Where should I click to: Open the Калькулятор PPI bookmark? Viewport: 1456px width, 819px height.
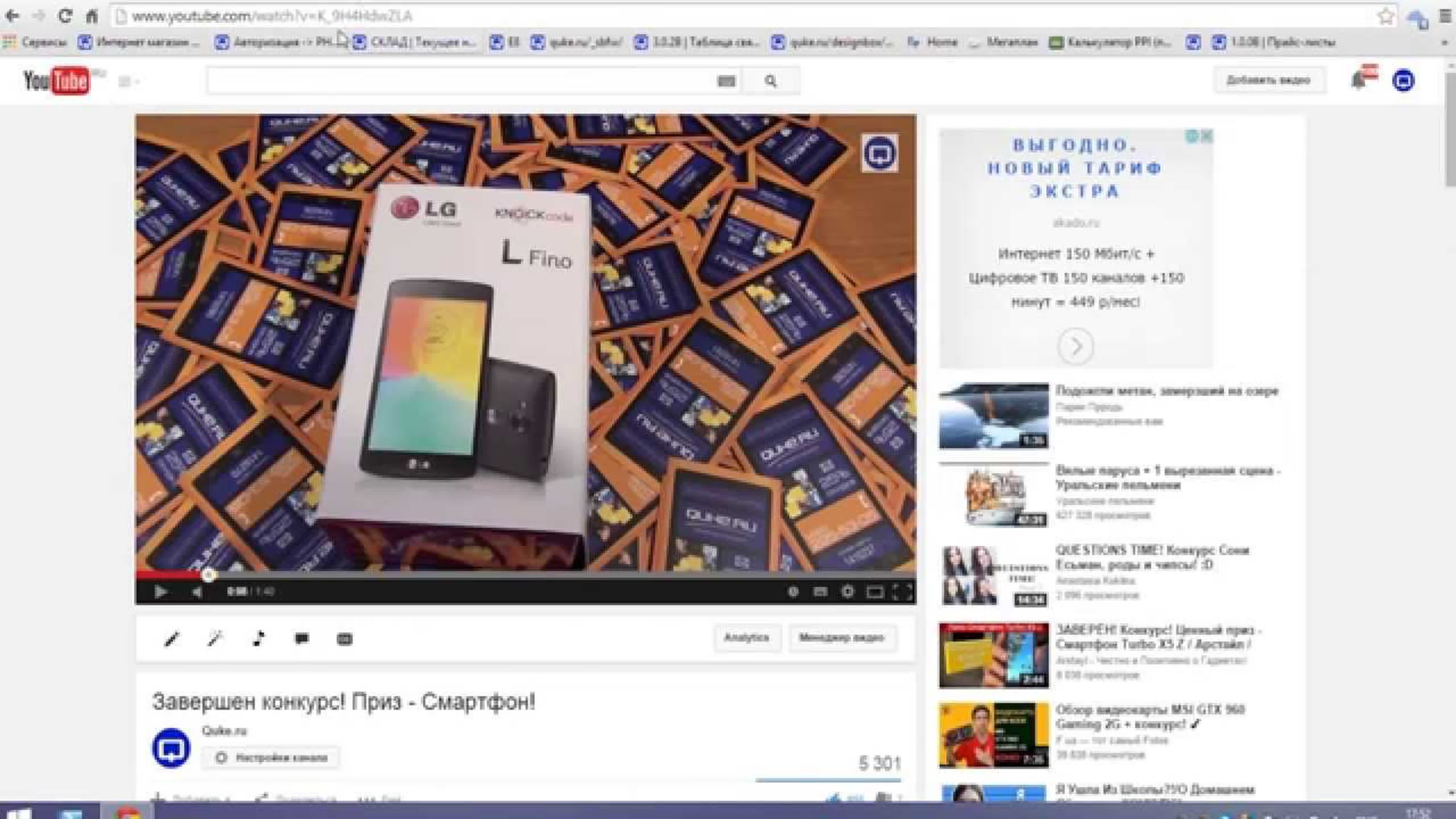(x=1110, y=42)
